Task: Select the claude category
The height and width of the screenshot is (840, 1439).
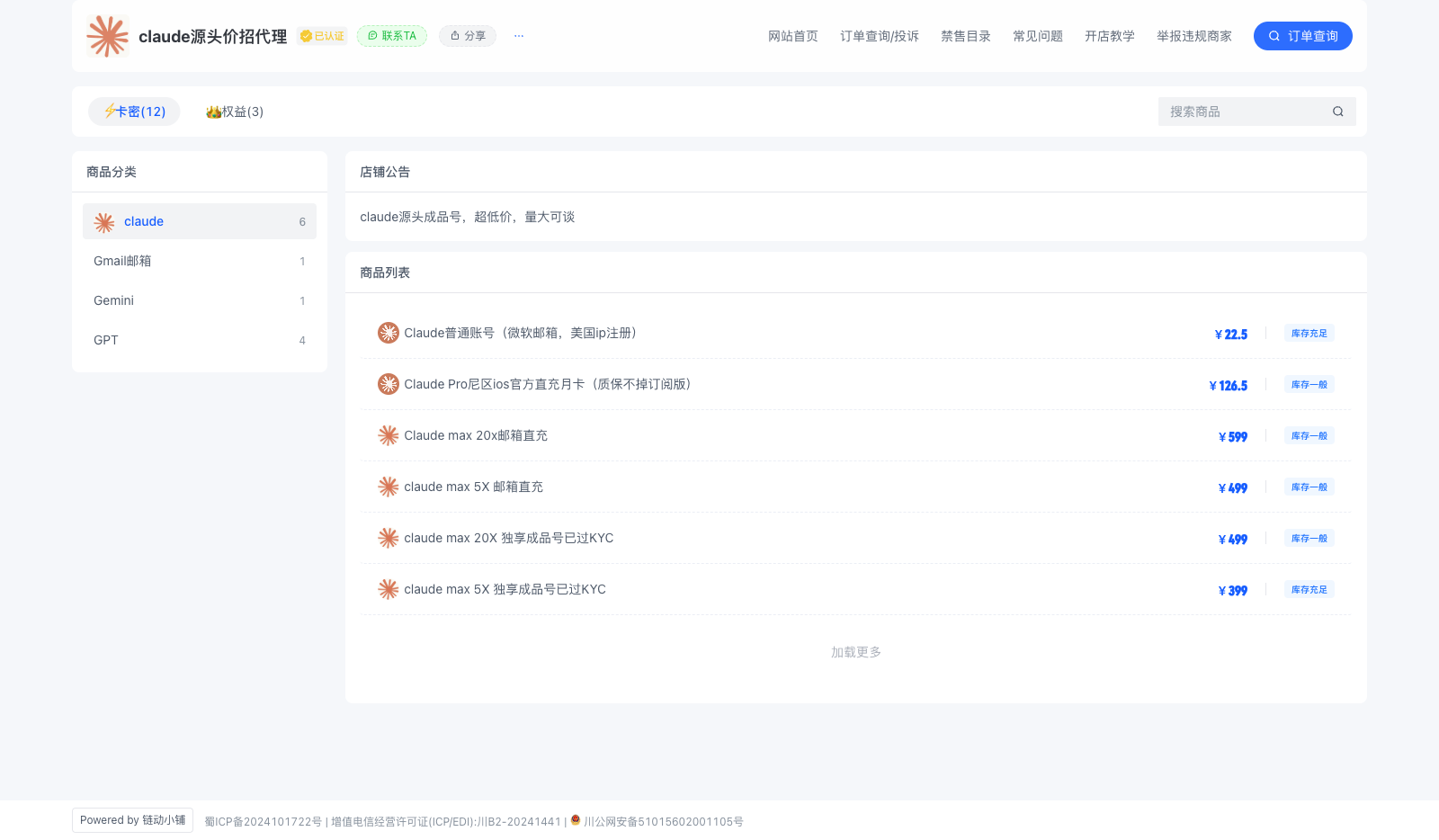Action: [200, 221]
